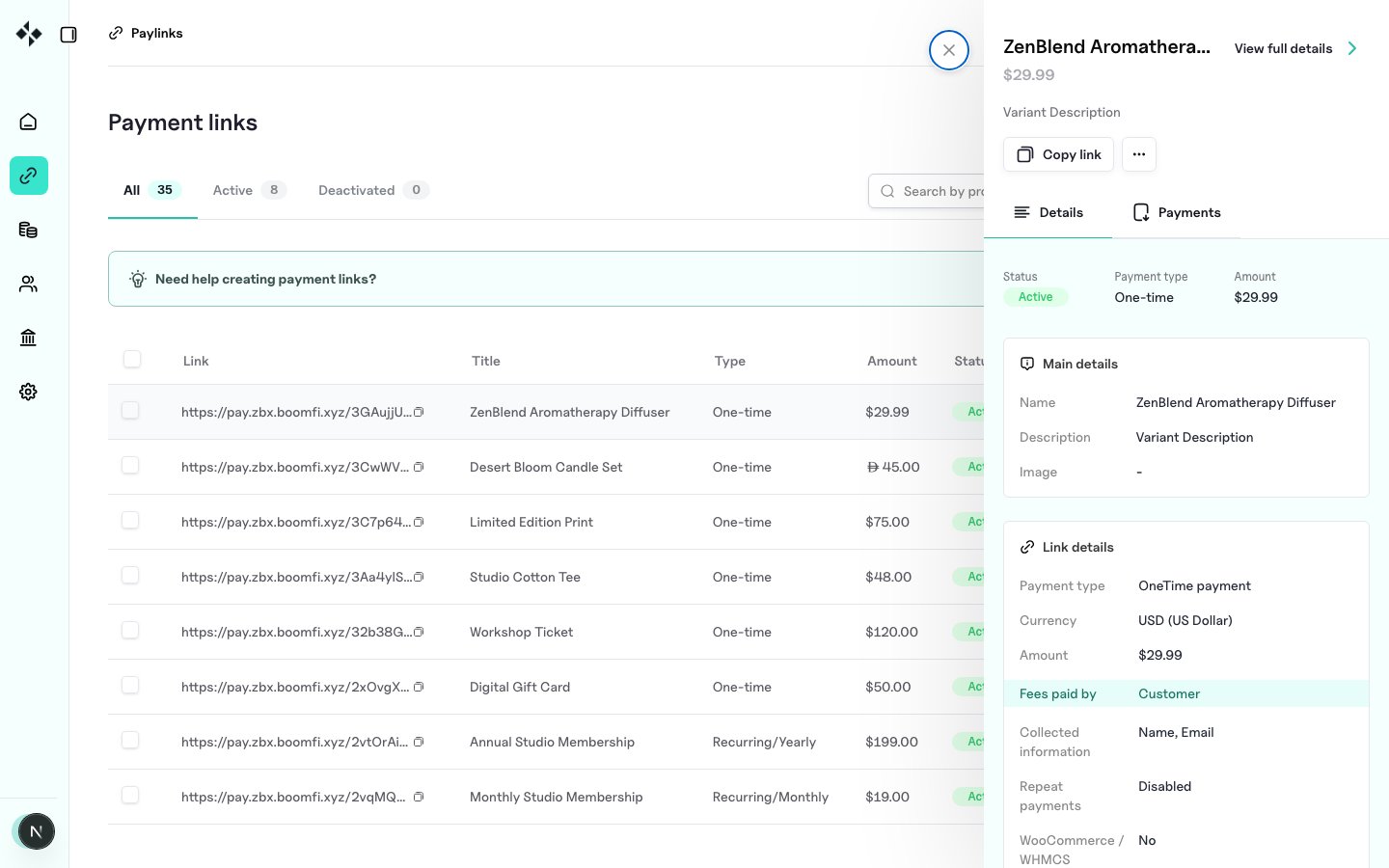The width and height of the screenshot is (1389, 868).
Task: Check the Limited Edition Print checkbox
Action: (130, 520)
